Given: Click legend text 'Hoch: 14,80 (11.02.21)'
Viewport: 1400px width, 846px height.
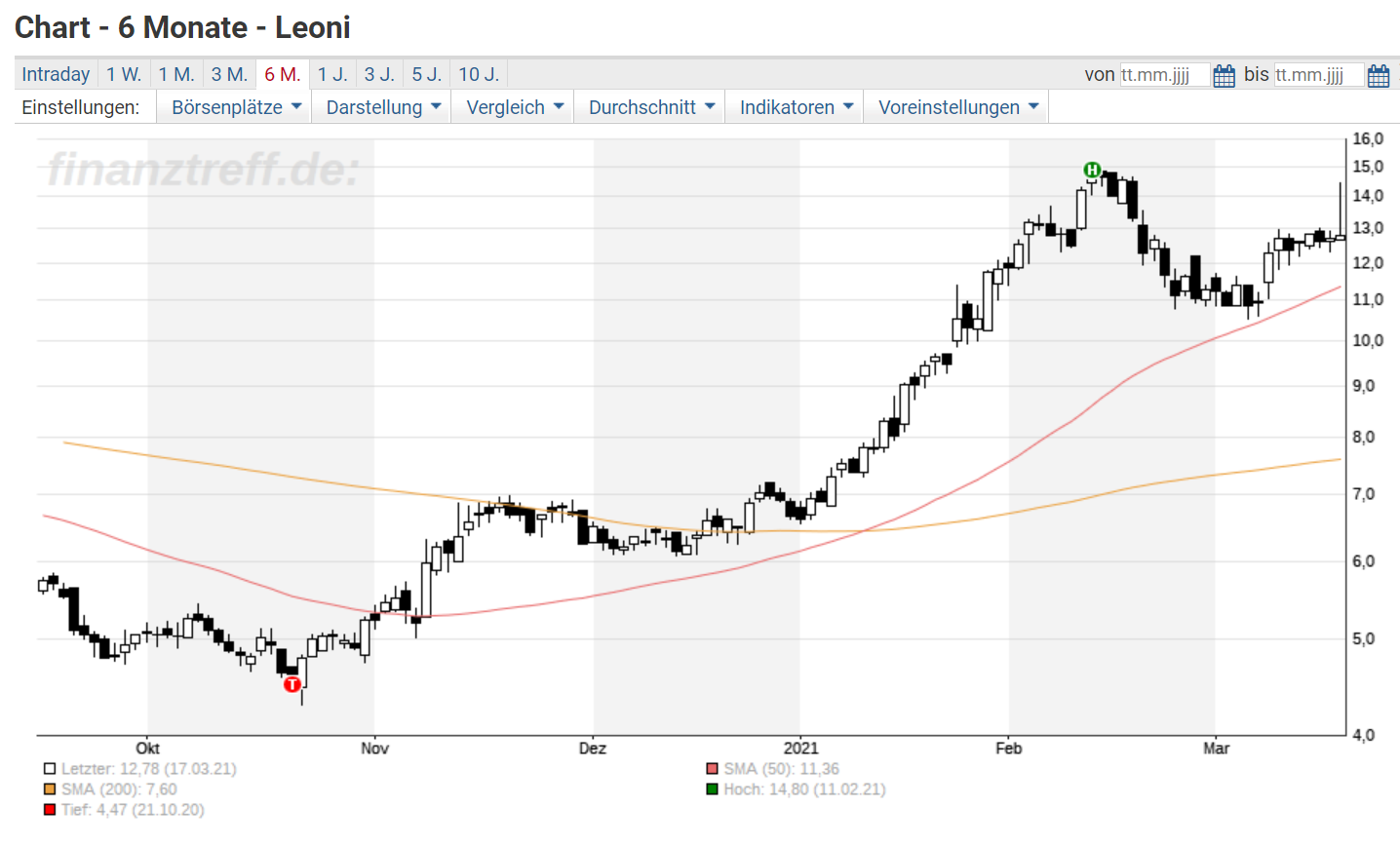Looking at the screenshot, I should [804, 789].
